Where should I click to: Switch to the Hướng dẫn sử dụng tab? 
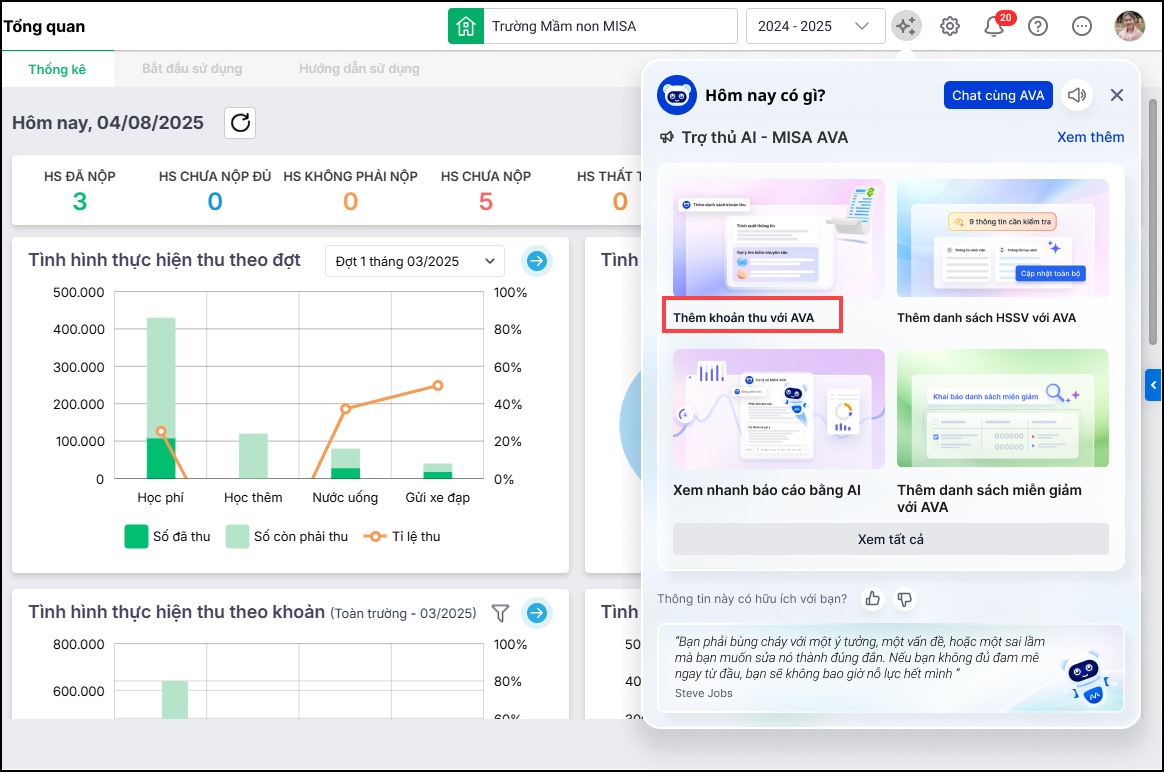point(359,69)
